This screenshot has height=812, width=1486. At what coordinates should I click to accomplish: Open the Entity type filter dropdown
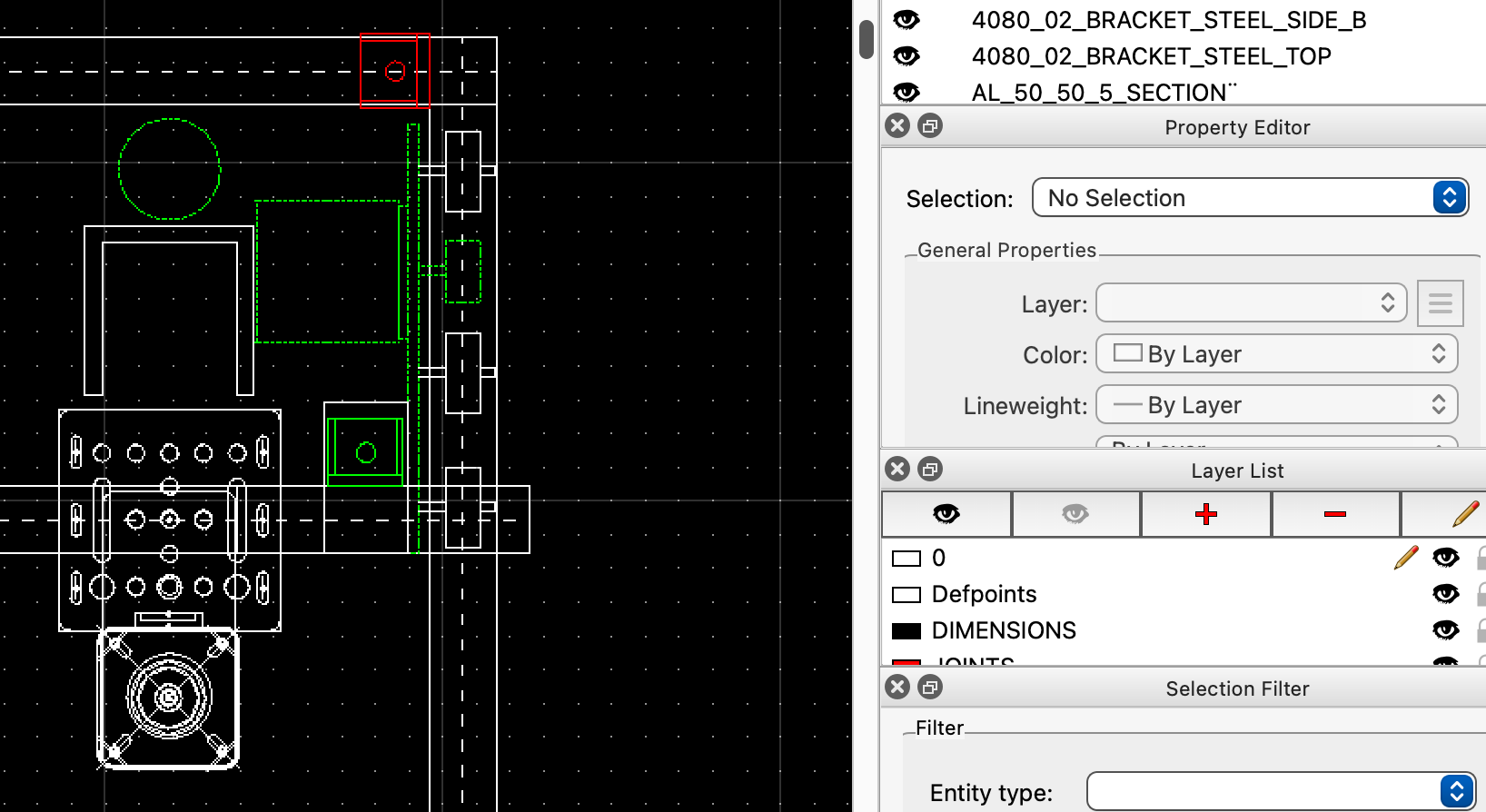tap(1280, 792)
